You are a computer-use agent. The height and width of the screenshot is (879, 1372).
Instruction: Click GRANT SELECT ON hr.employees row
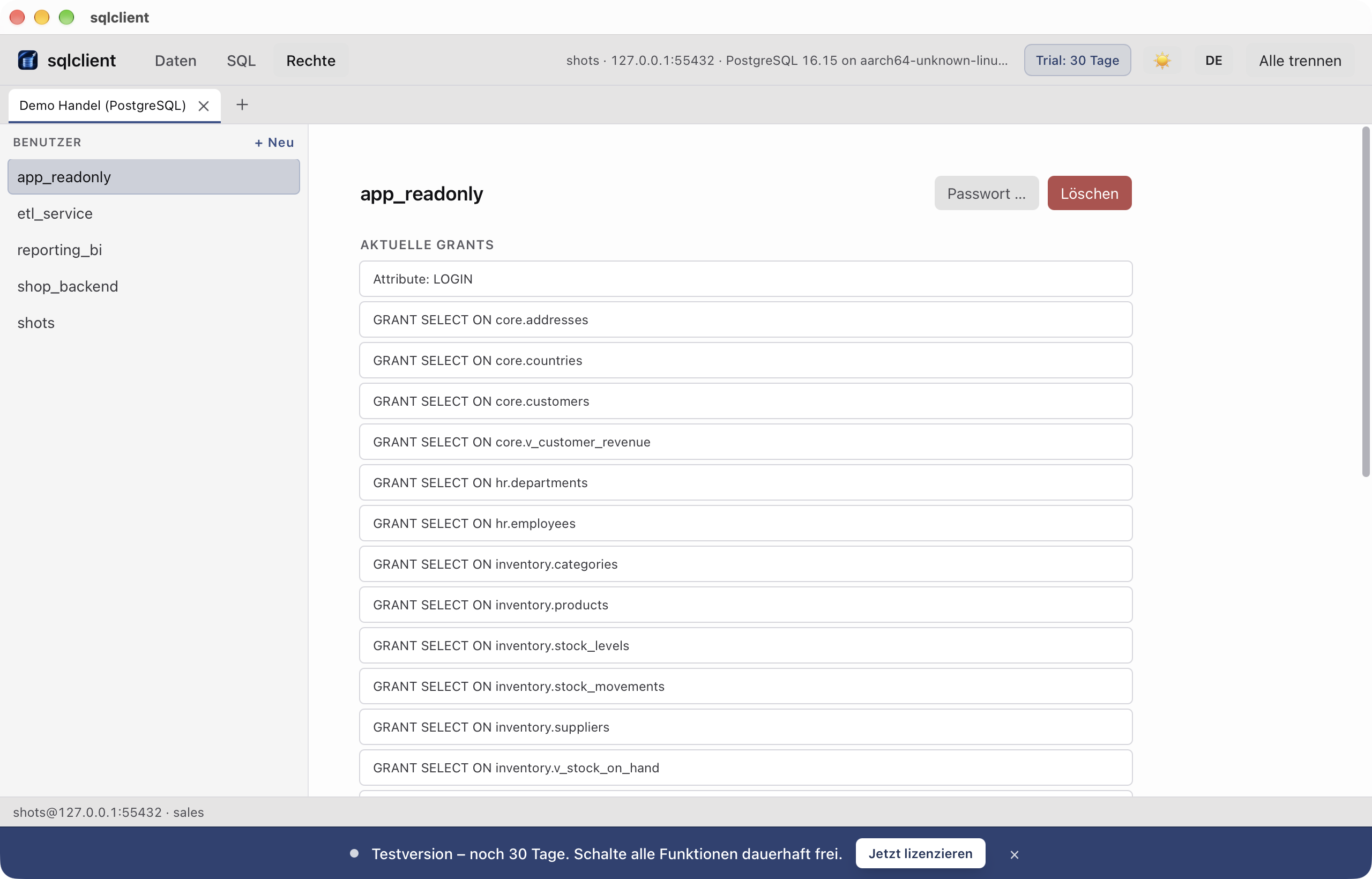coord(745,524)
